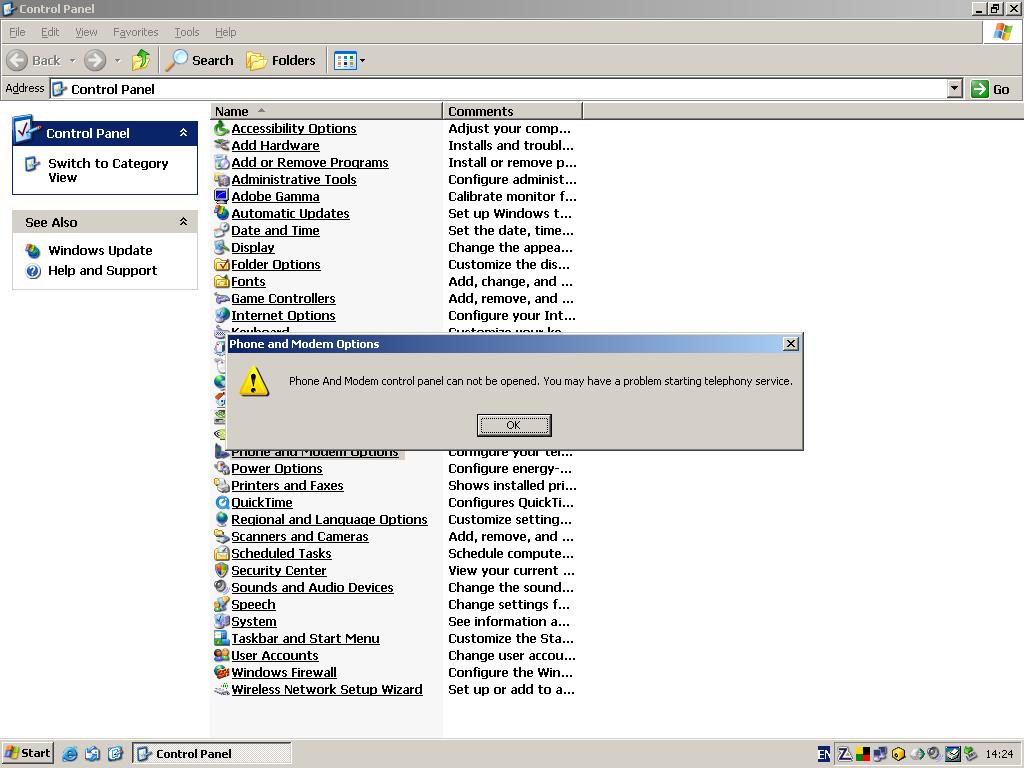Collapse the See Also pane
Image resolution: width=1024 pixels, height=768 pixels.
184,222
